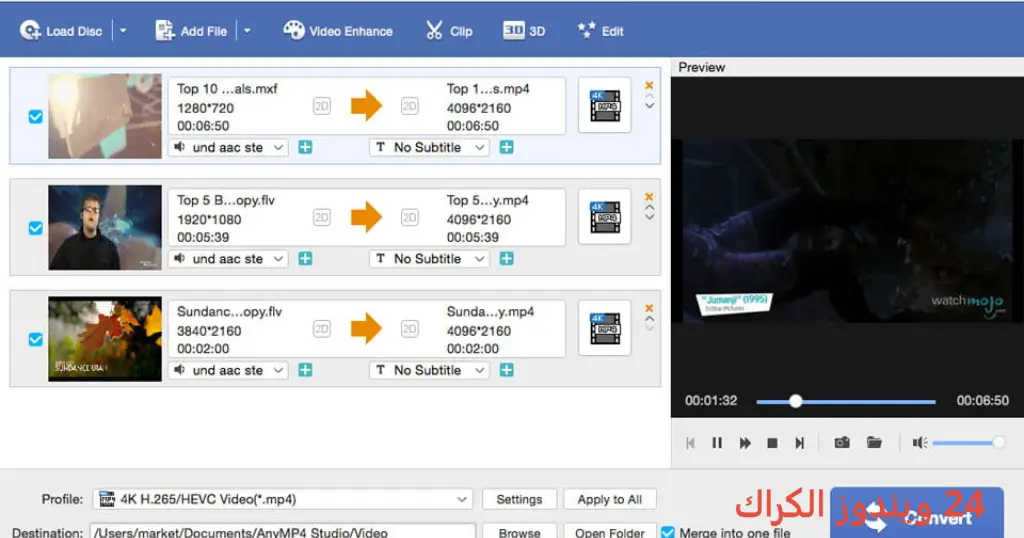
Task: Mute the preview with the speaker icon
Action: [x=920, y=443]
